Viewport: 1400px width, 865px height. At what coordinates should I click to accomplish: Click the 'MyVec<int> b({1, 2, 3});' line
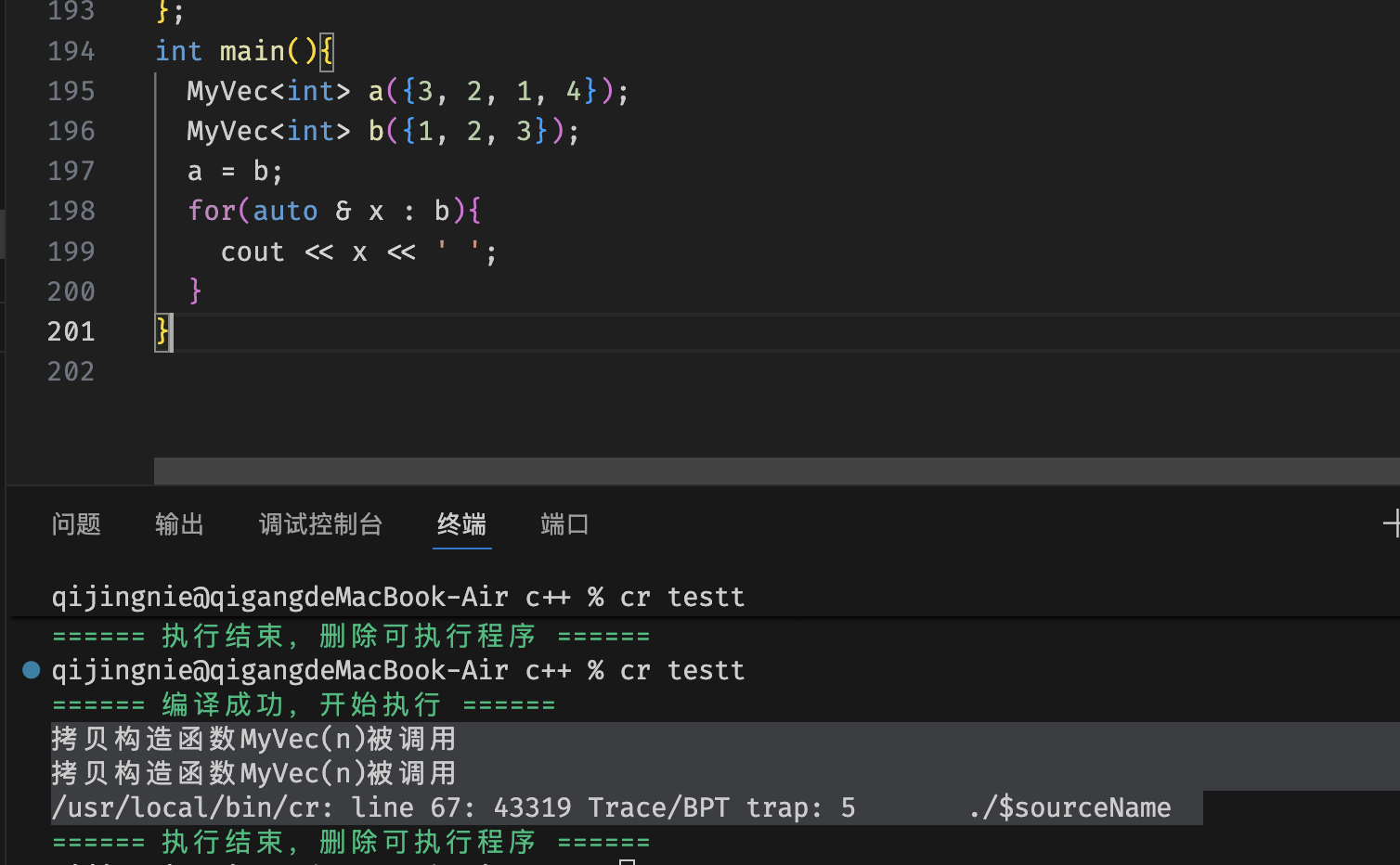pyautogui.click(x=383, y=131)
